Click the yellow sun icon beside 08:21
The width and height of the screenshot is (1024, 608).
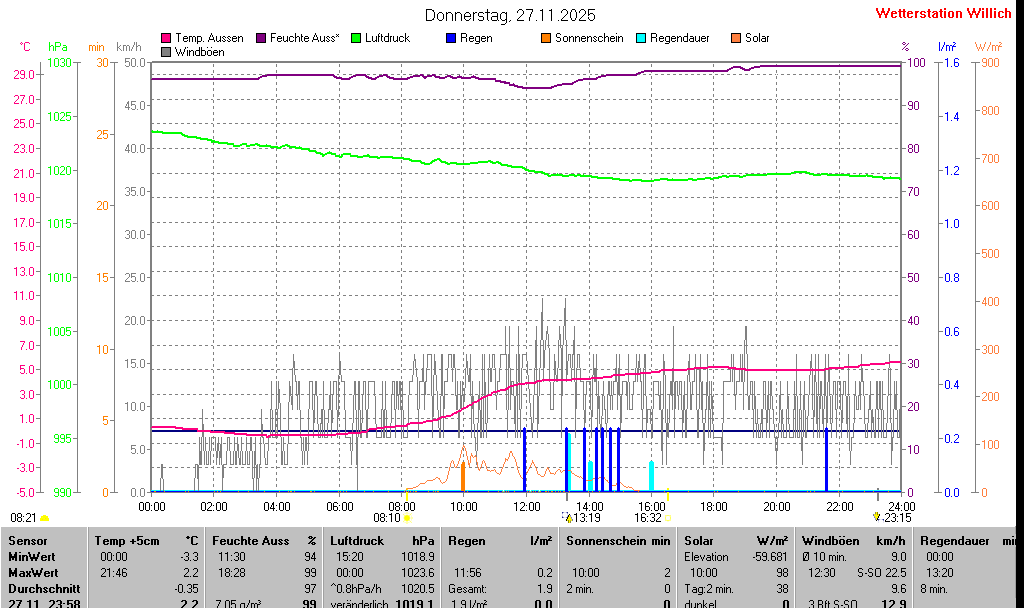click(x=44, y=518)
